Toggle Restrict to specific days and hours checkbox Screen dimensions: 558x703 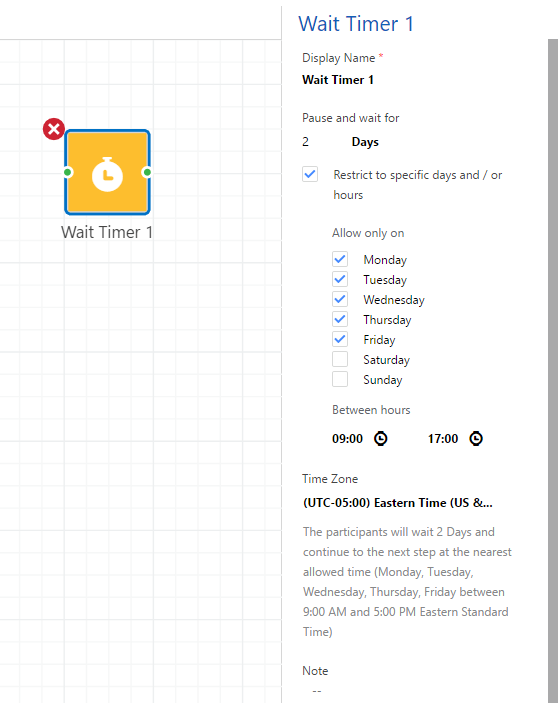tap(310, 174)
